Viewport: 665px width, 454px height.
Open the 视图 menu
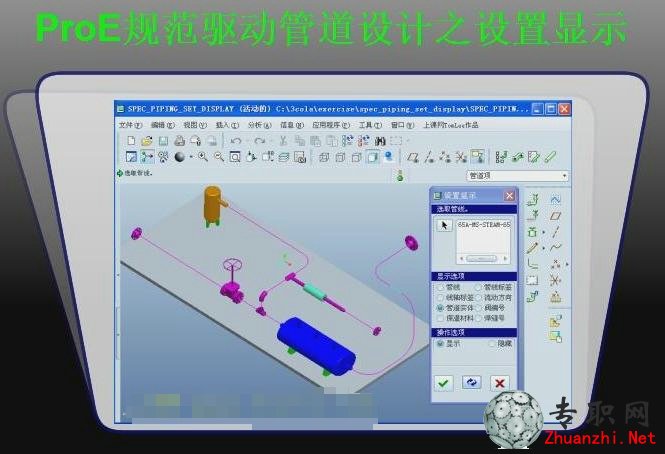(x=195, y=125)
